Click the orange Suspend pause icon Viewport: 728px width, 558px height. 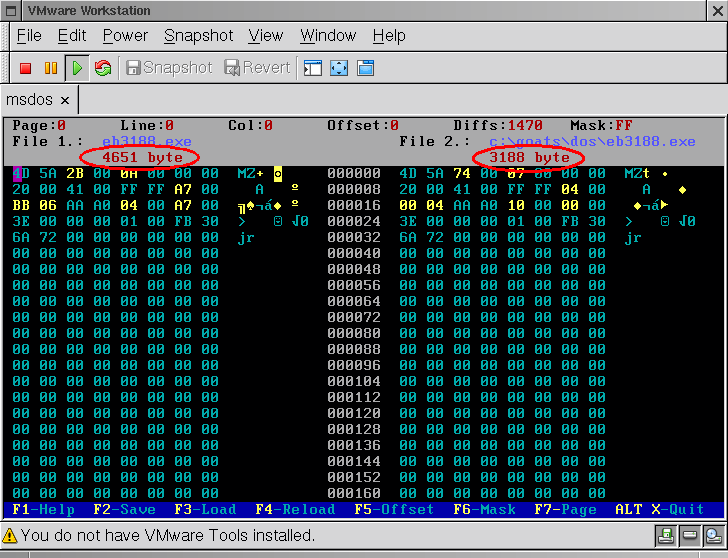[51, 68]
